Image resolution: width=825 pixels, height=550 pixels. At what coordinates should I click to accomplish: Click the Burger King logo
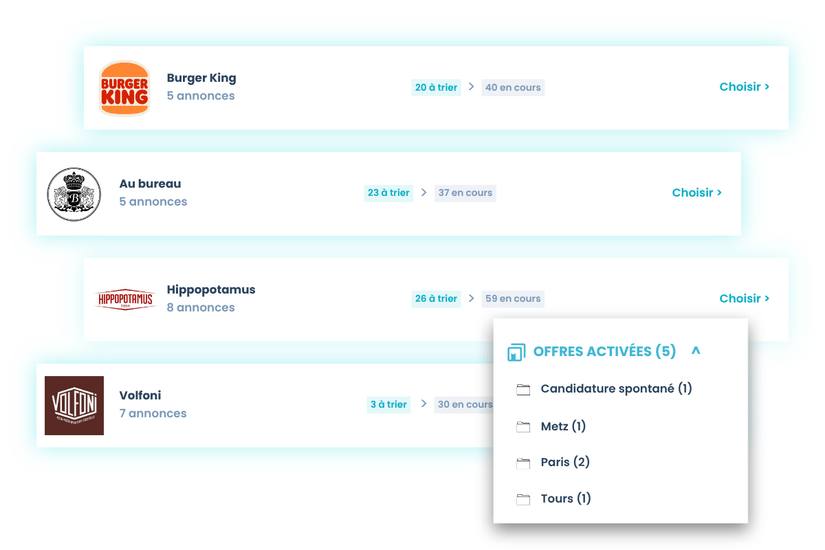125,88
